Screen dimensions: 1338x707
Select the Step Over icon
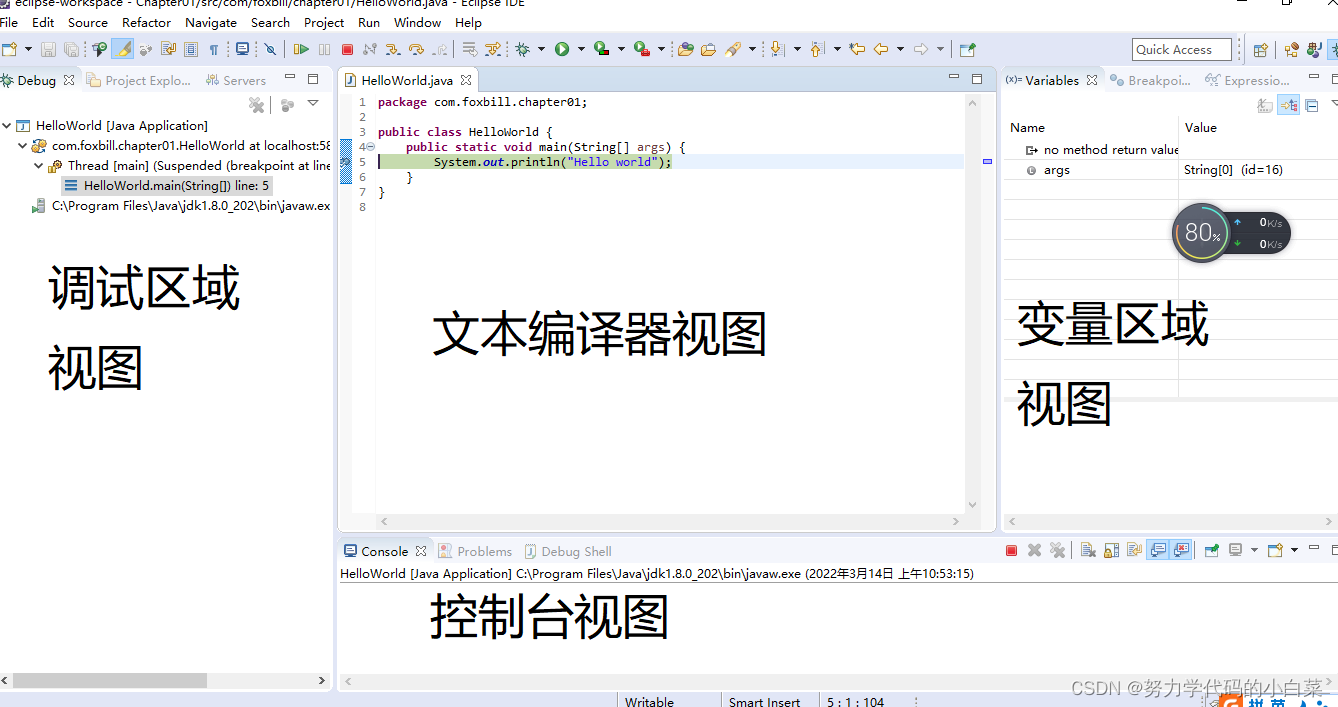tap(417, 48)
